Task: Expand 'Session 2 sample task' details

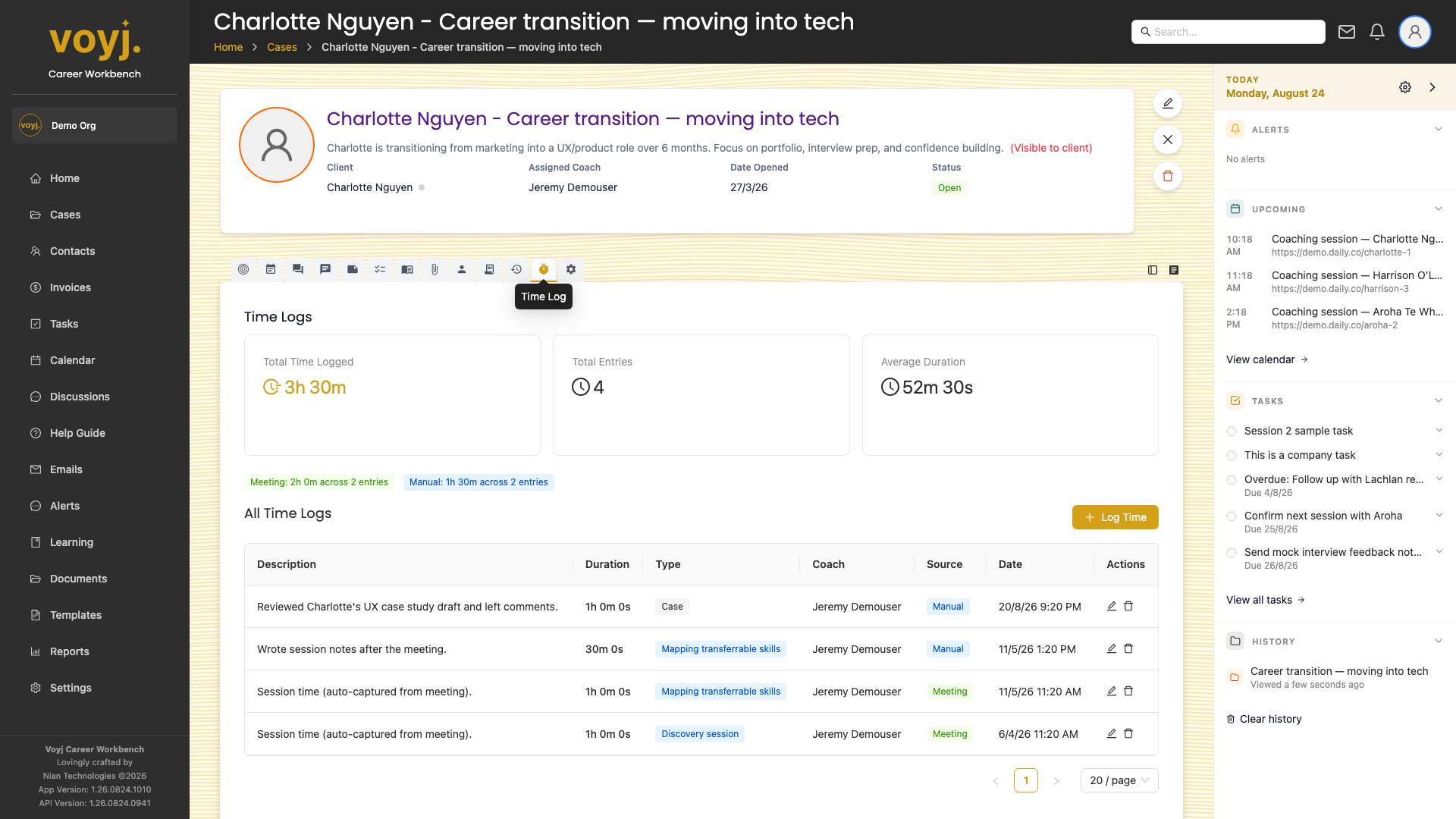Action: click(x=1439, y=431)
